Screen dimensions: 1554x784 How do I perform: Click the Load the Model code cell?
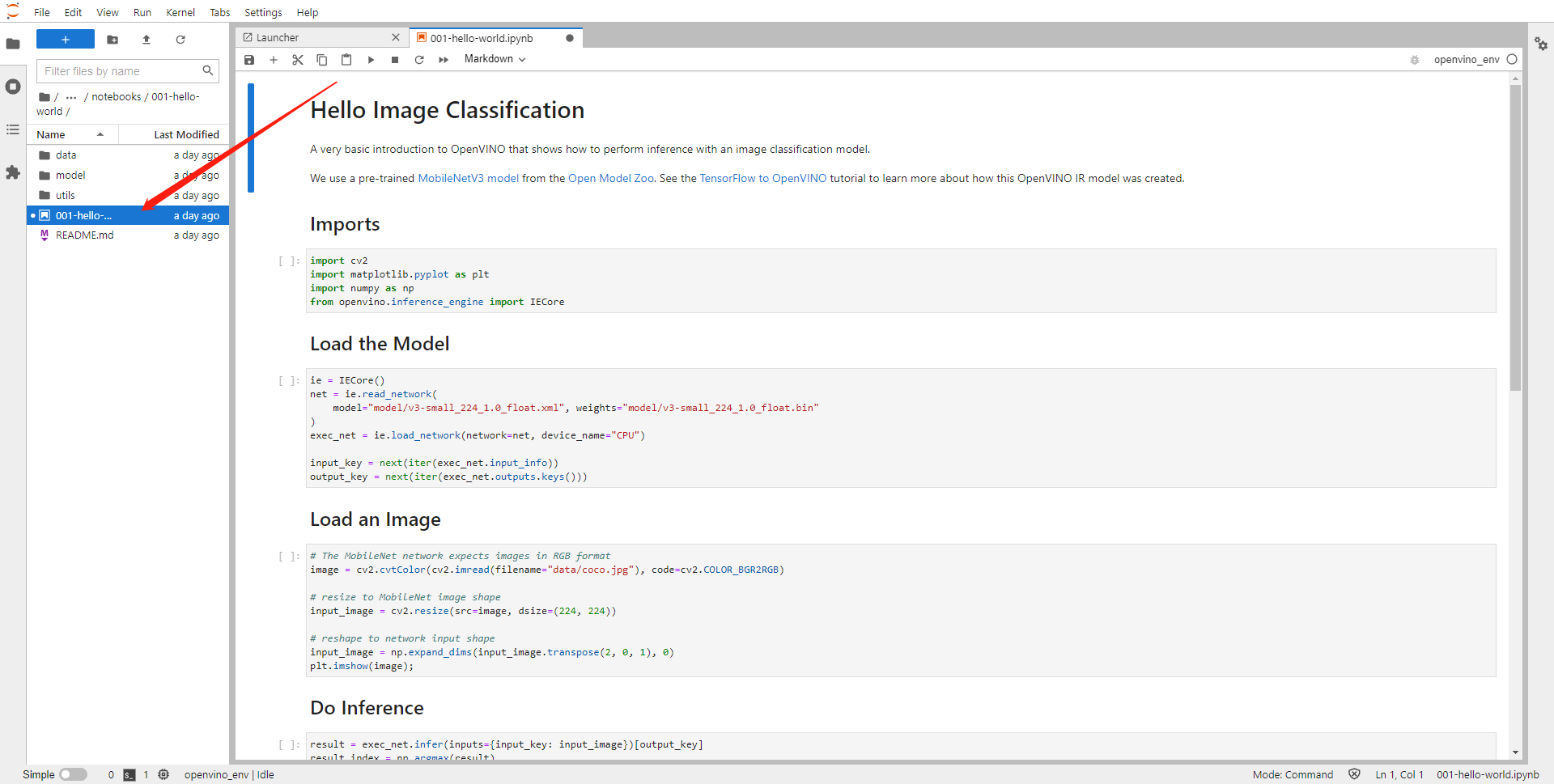click(901, 428)
